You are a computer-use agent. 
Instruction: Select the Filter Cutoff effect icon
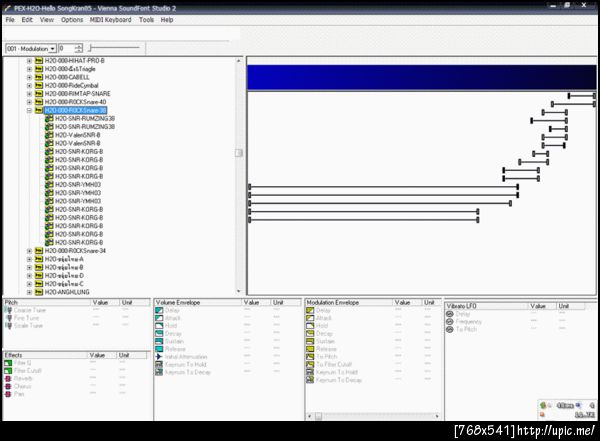pos(8,371)
